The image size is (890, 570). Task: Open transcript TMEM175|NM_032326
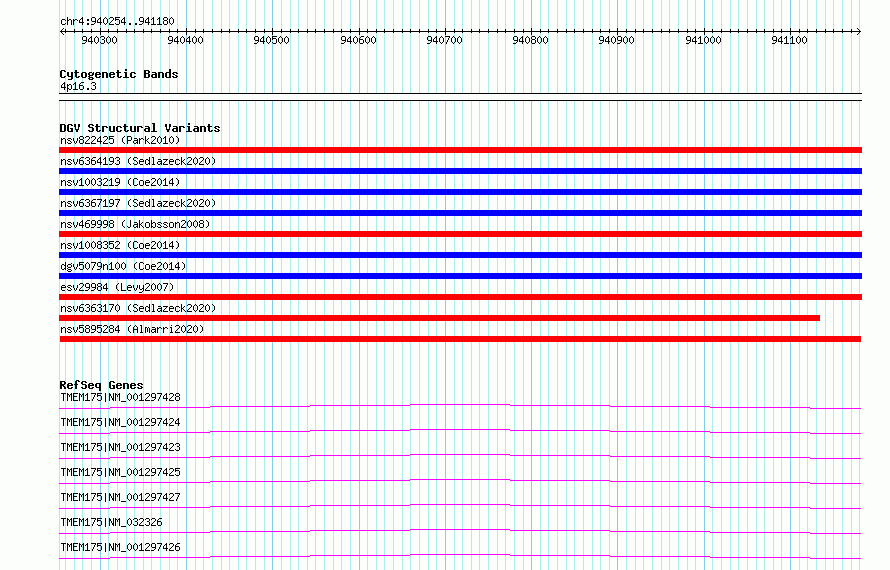(x=111, y=522)
